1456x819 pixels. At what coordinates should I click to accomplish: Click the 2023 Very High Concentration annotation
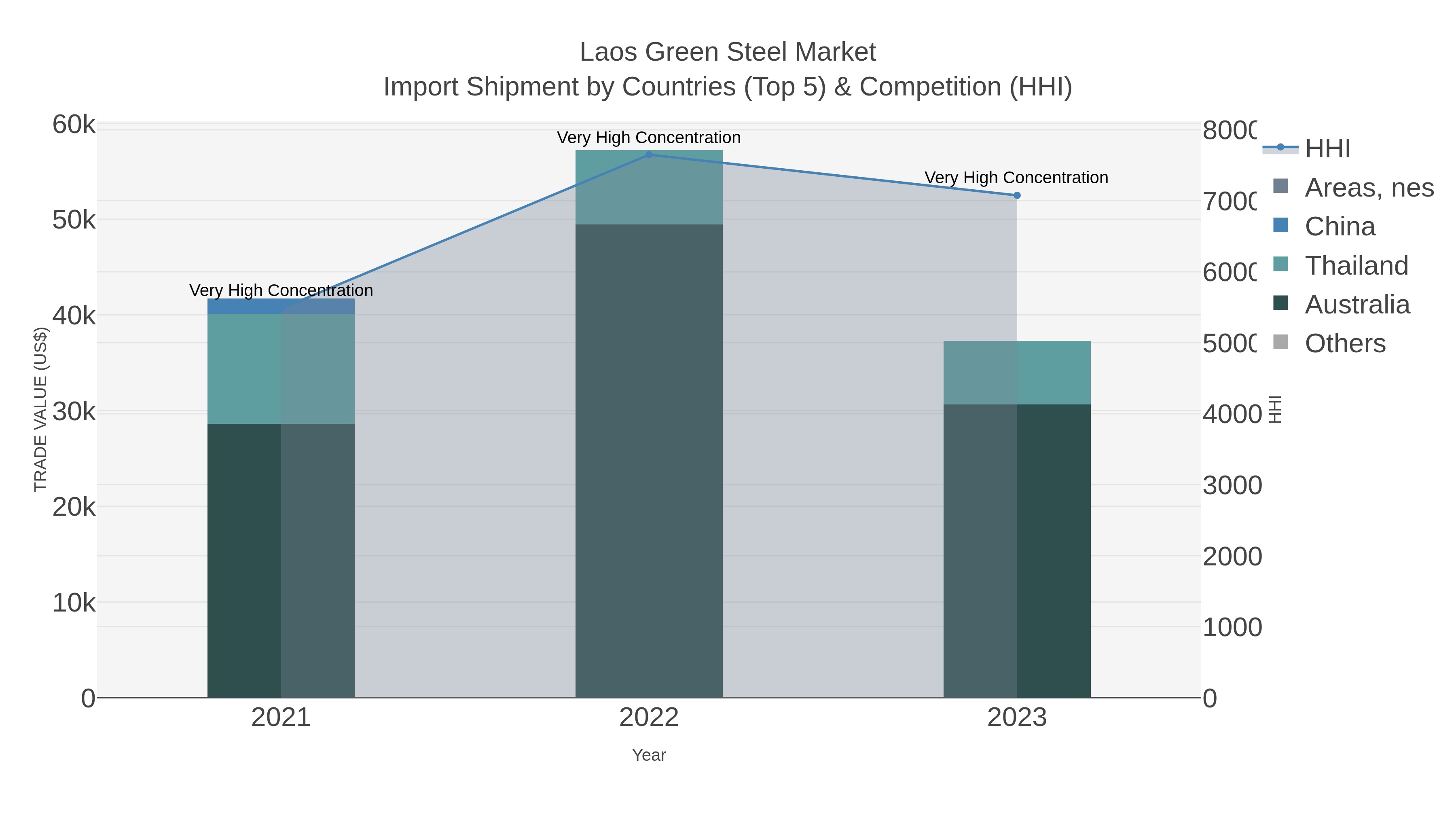coord(1016,178)
